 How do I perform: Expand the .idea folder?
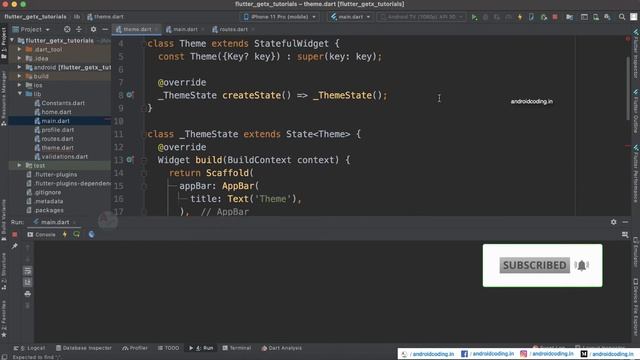(x=19, y=58)
